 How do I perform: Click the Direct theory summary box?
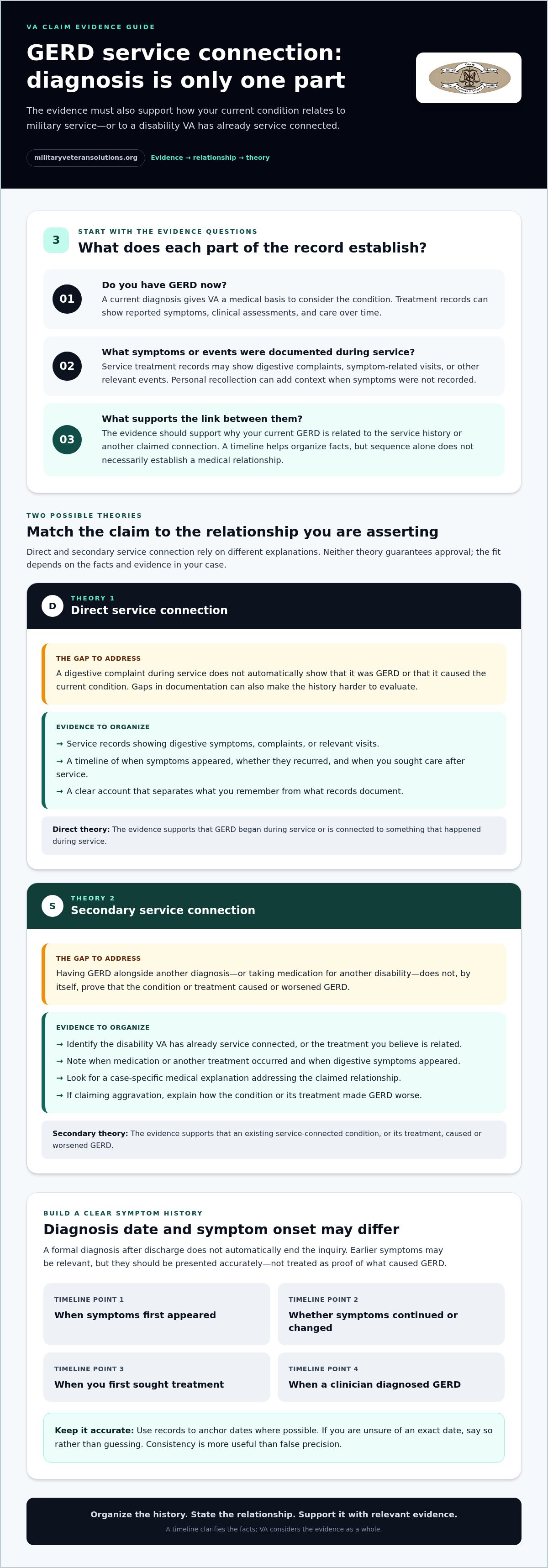click(x=274, y=835)
